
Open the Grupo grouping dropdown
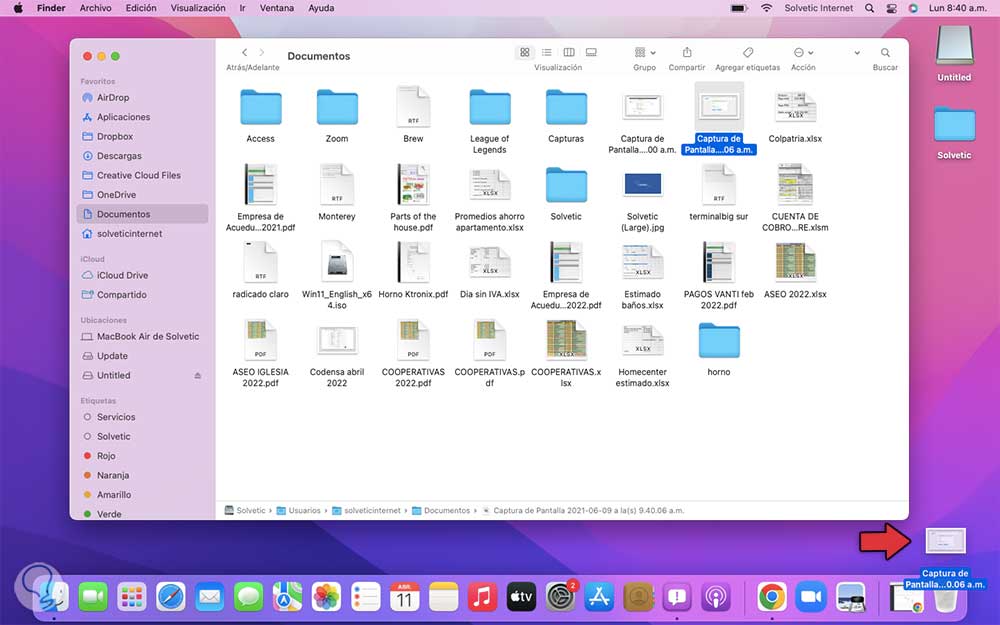(x=645, y=52)
